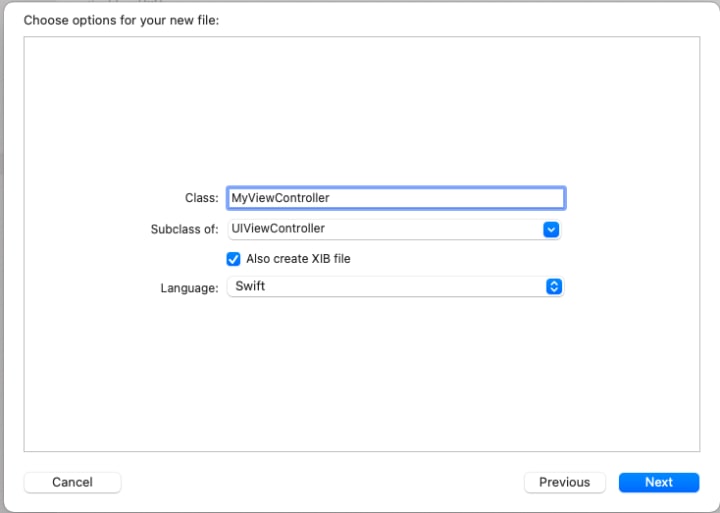Focus the Class name text field
Image resolution: width=720 pixels, height=513 pixels.
point(396,198)
